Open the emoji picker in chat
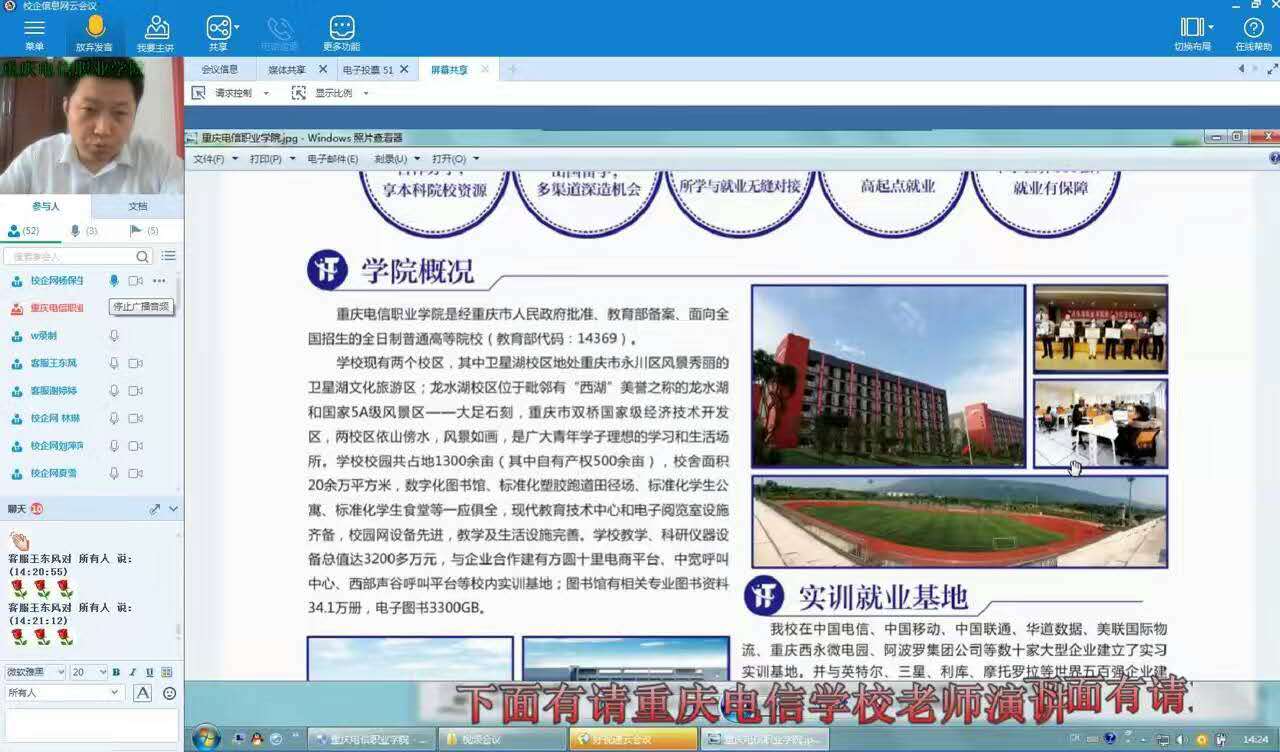 169,693
